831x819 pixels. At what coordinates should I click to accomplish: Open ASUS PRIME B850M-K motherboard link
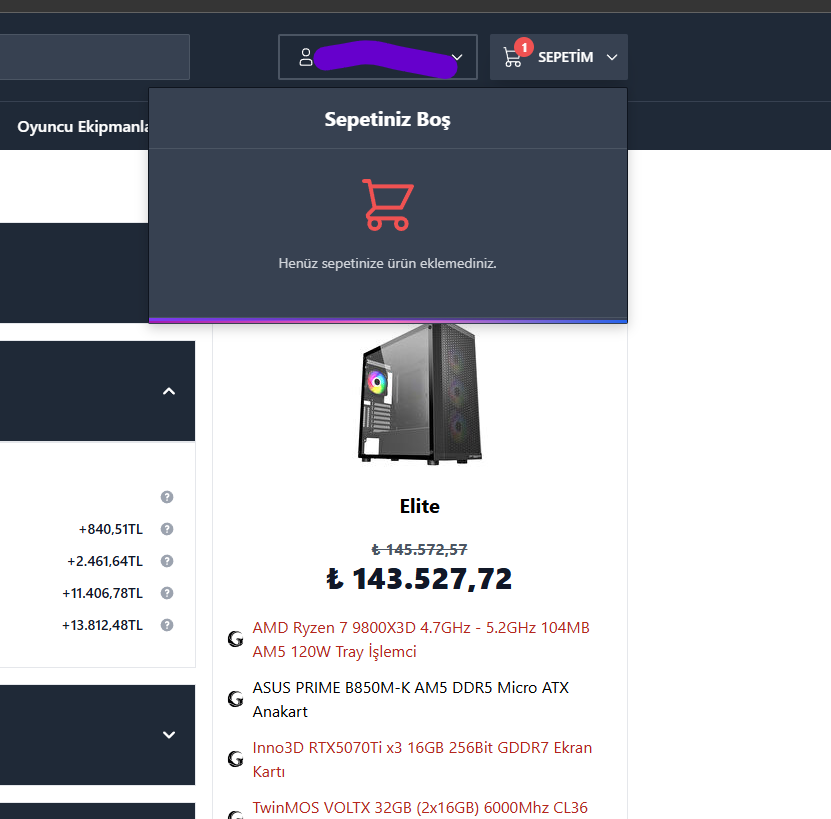pyautogui.click(x=411, y=699)
